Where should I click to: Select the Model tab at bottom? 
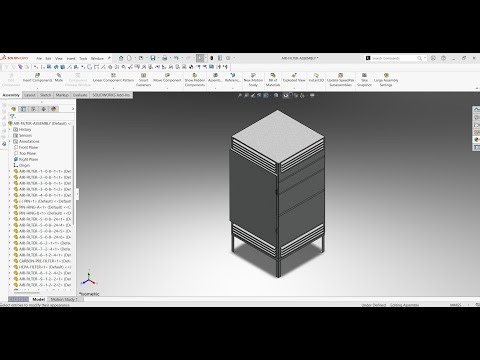pyautogui.click(x=38, y=299)
